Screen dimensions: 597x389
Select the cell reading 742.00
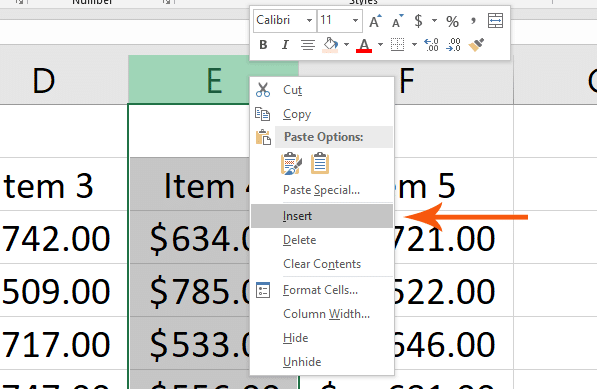pyautogui.click(x=64, y=238)
